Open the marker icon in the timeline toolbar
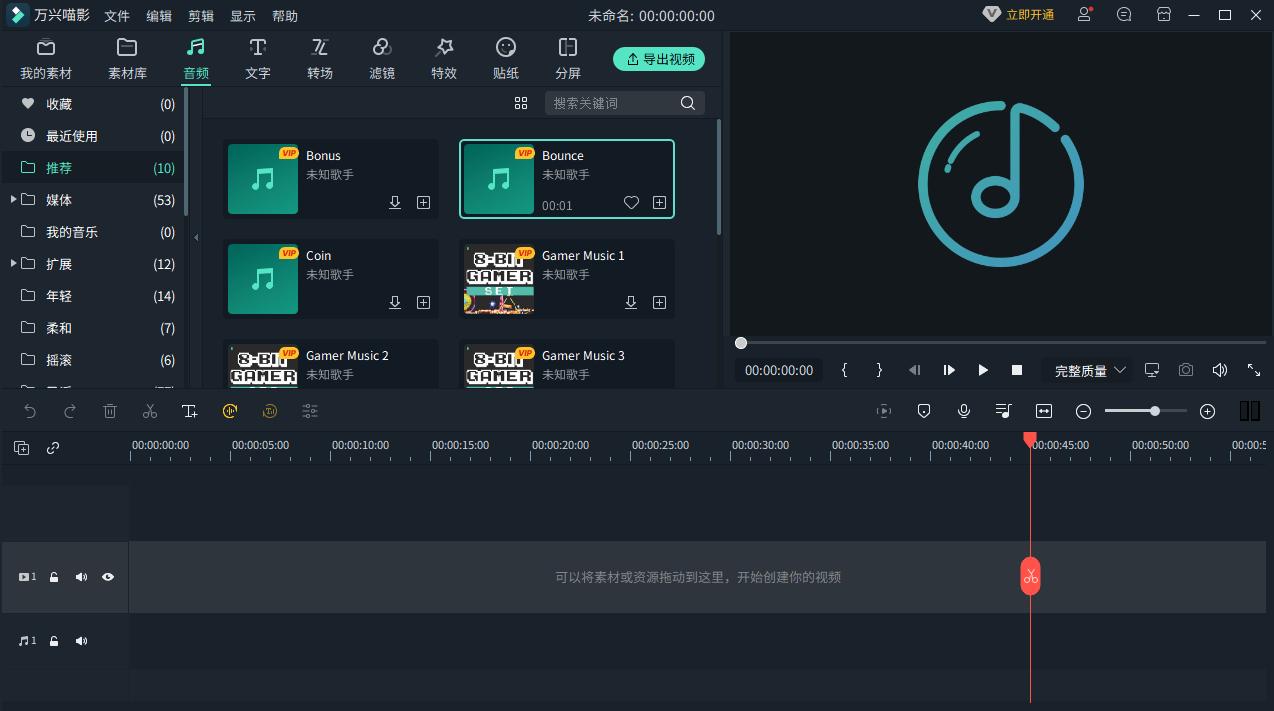 tap(924, 410)
